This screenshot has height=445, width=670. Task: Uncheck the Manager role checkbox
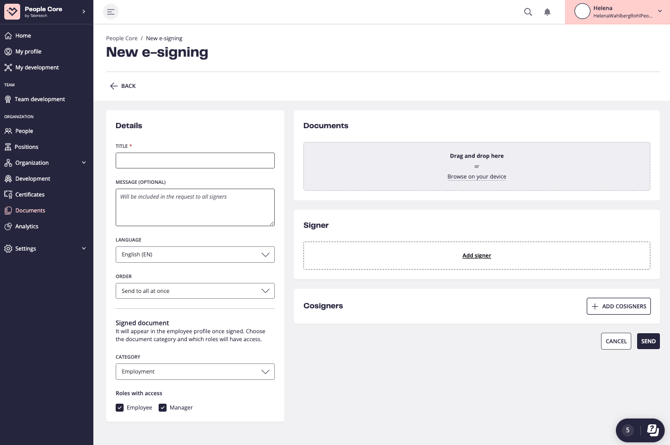(x=163, y=408)
